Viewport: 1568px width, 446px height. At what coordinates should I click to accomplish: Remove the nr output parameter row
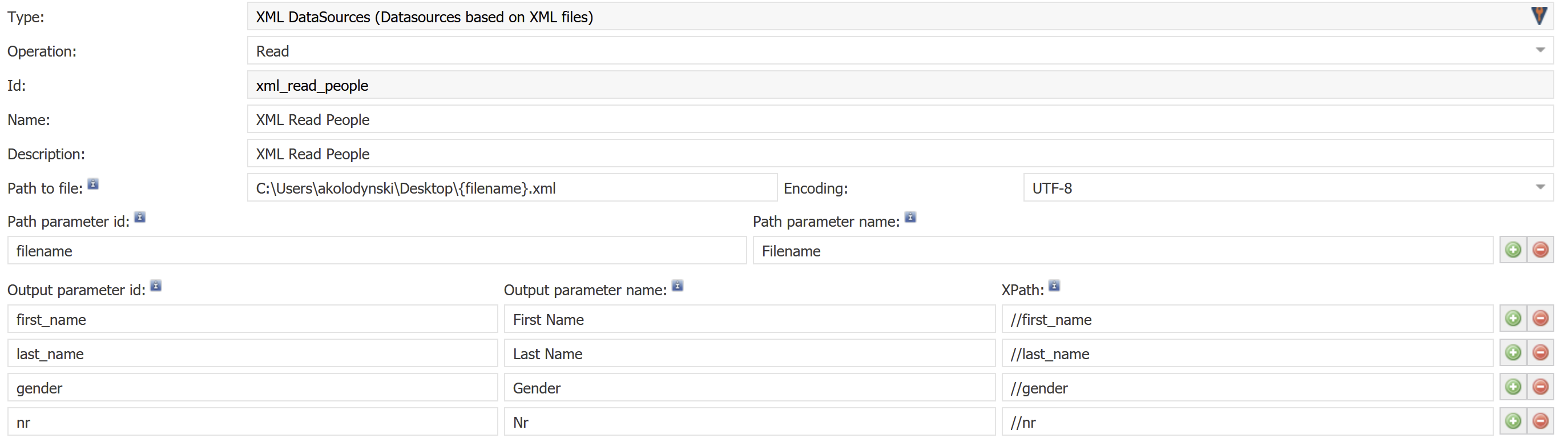coord(1540,421)
